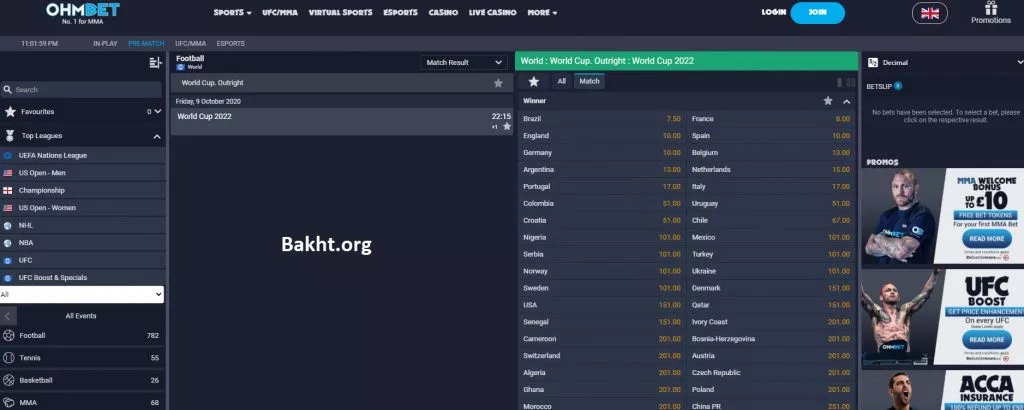This screenshot has width=1024, height=410.
Task: Click the Football ball icon in All Events
Action: coord(10,335)
